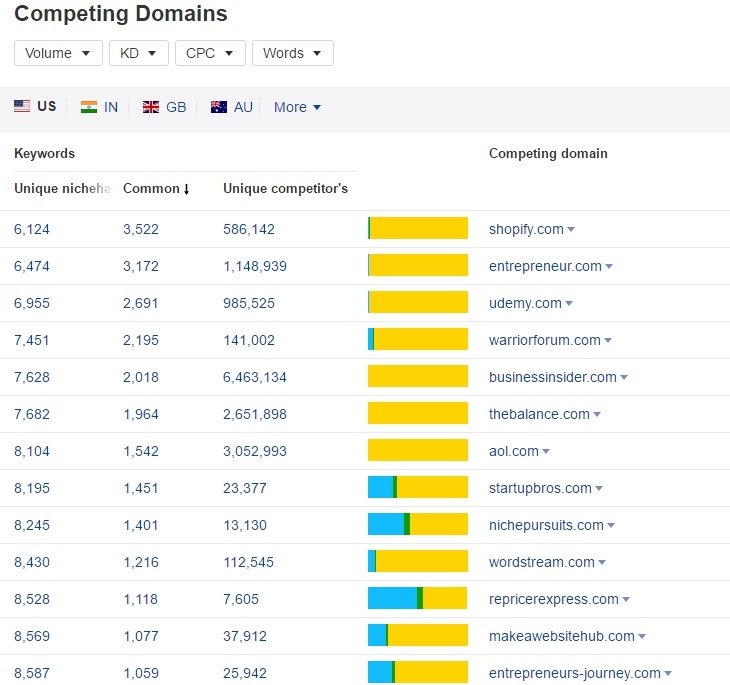Open the Words filter dropdown
The width and height of the screenshot is (730, 685).
(292, 53)
